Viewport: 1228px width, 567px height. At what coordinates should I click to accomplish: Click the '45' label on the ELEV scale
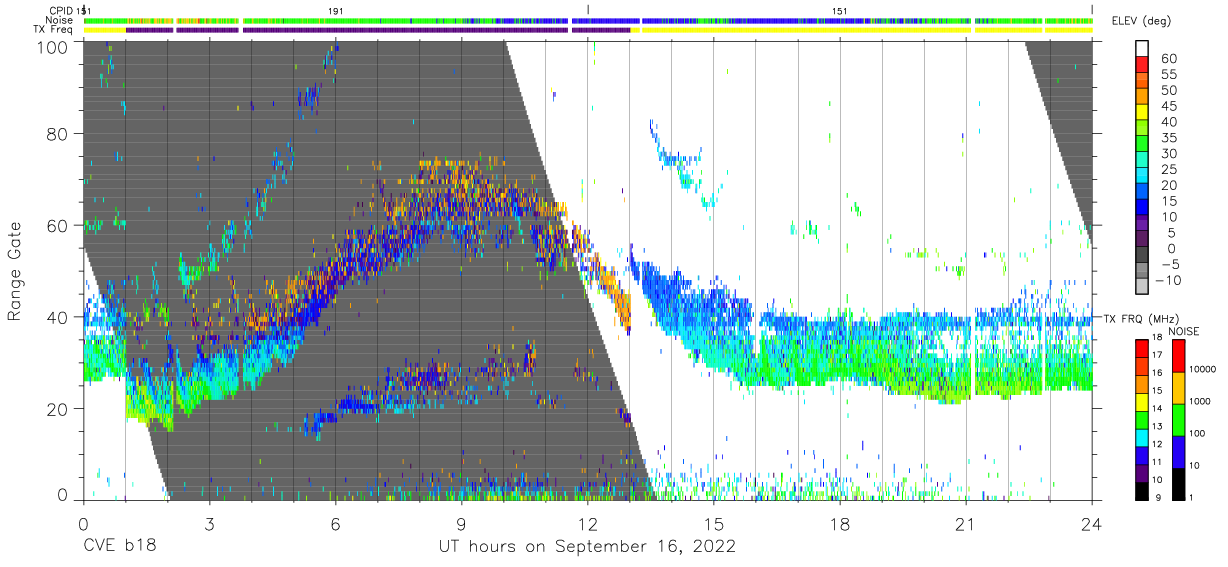click(1171, 106)
